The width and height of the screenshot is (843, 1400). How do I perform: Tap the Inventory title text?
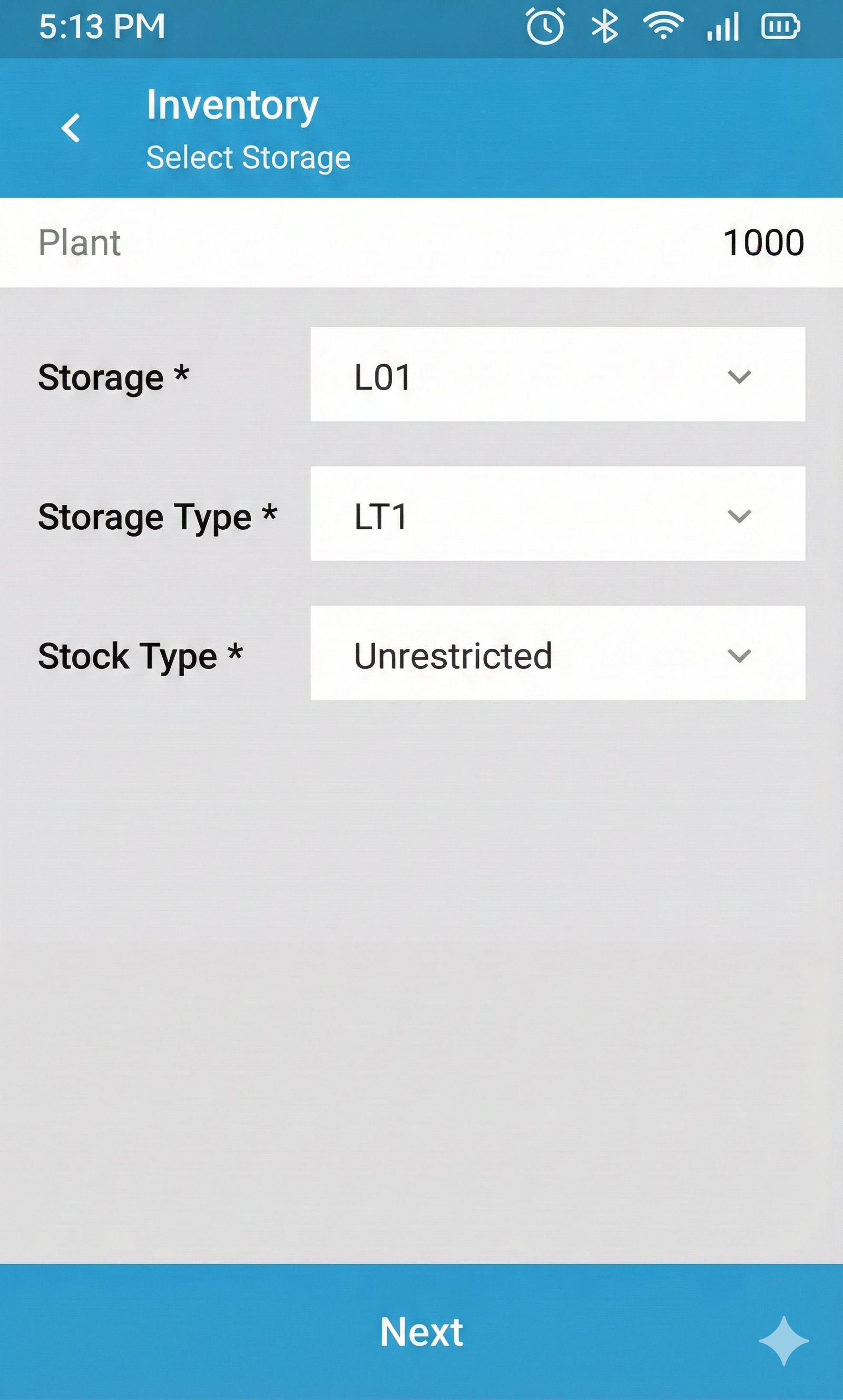(x=232, y=105)
